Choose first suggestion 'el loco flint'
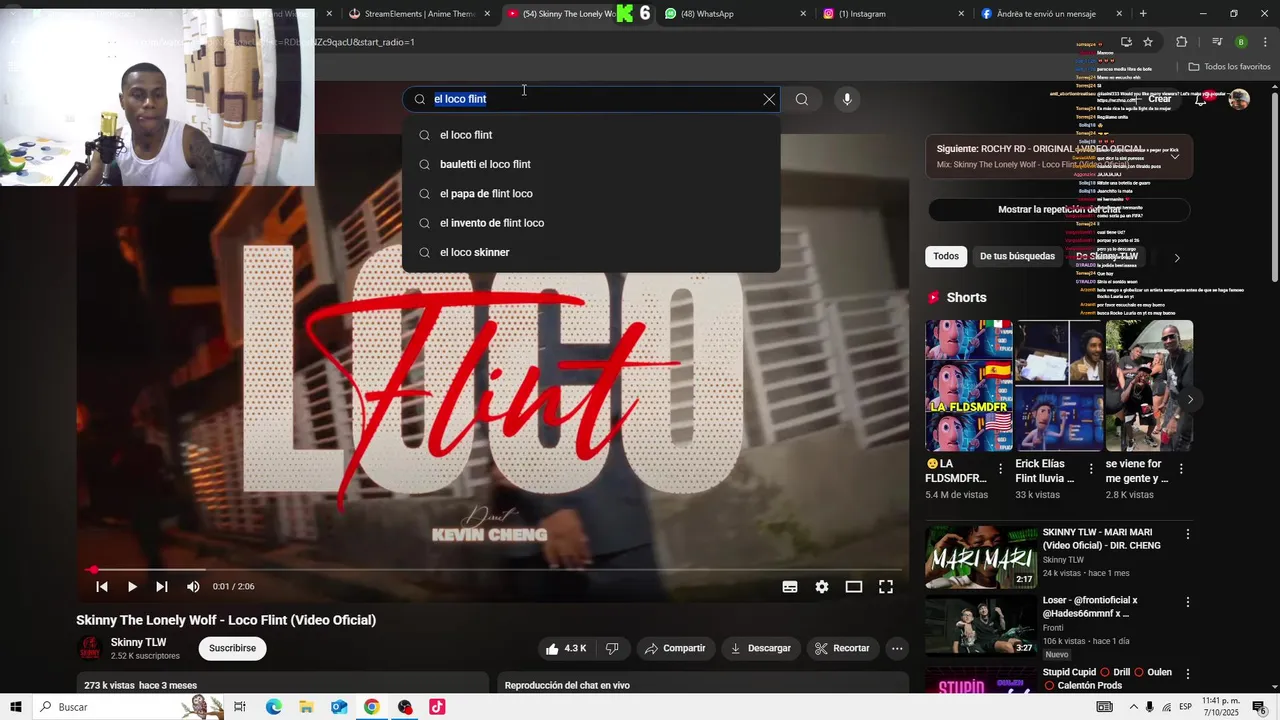 pyautogui.click(x=591, y=135)
